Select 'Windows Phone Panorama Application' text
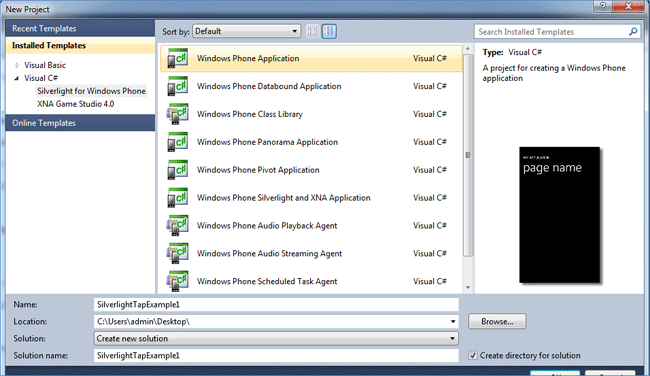Viewport: 650px width, 376px height. coord(267,142)
